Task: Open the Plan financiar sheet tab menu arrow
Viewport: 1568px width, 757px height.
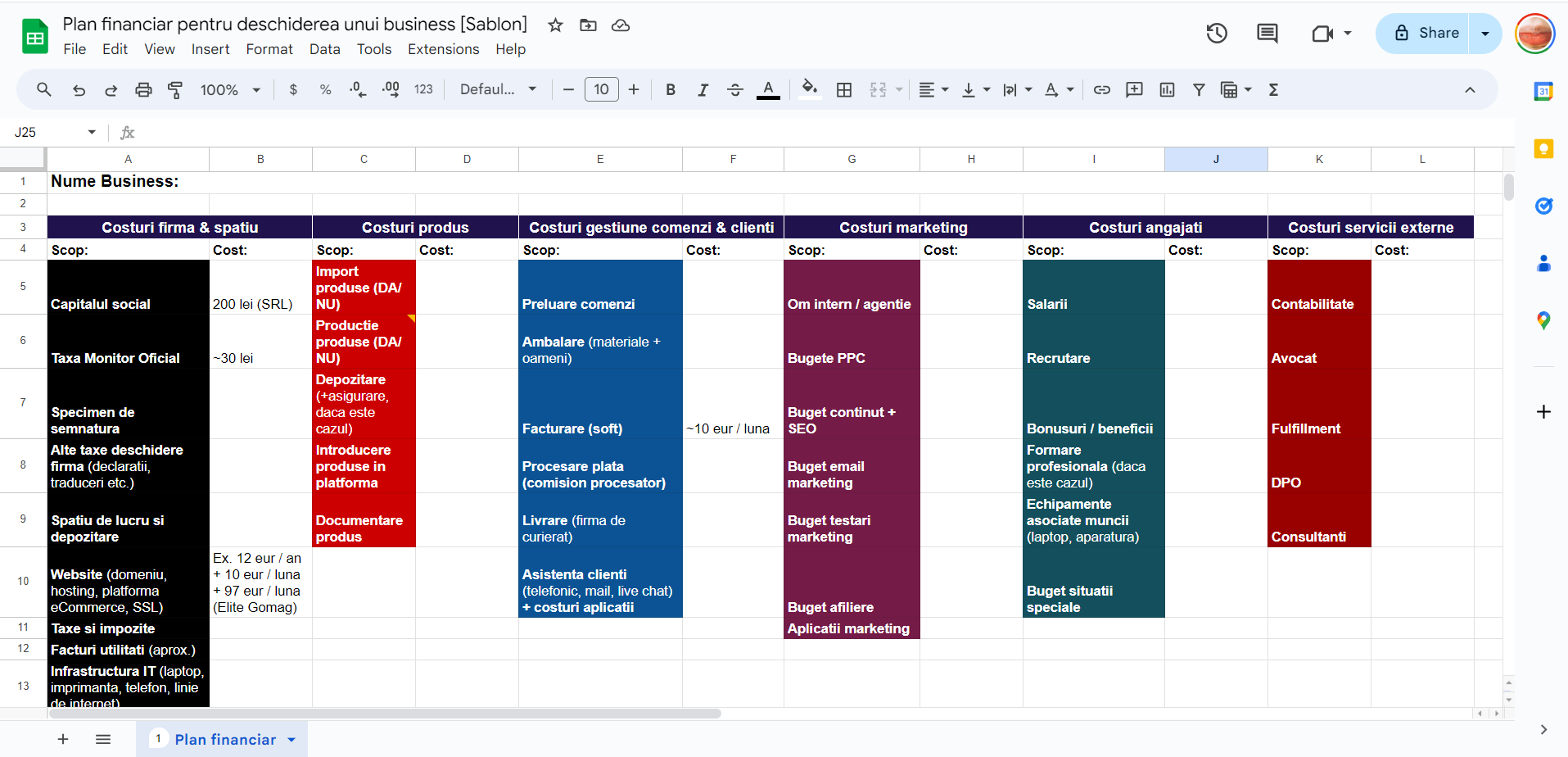Action: [x=291, y=740]
